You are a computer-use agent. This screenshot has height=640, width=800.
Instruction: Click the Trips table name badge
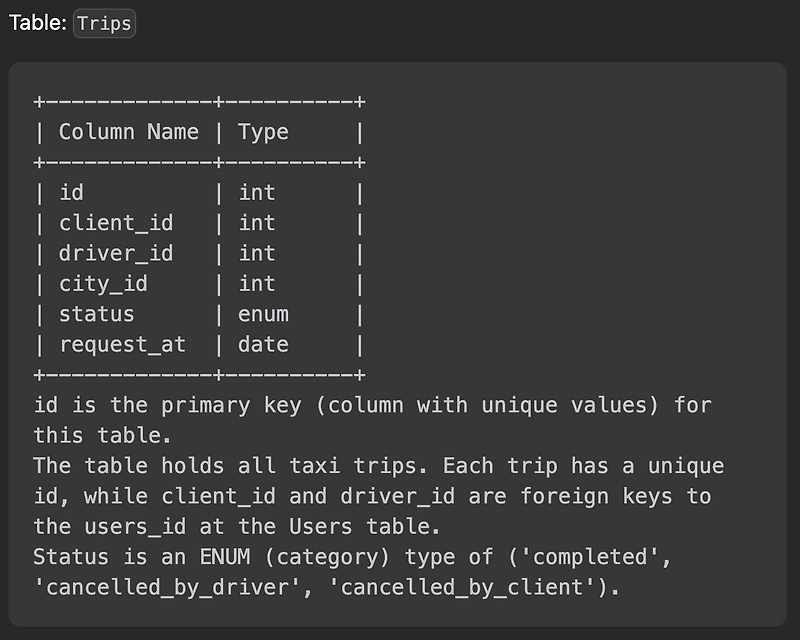105,23
